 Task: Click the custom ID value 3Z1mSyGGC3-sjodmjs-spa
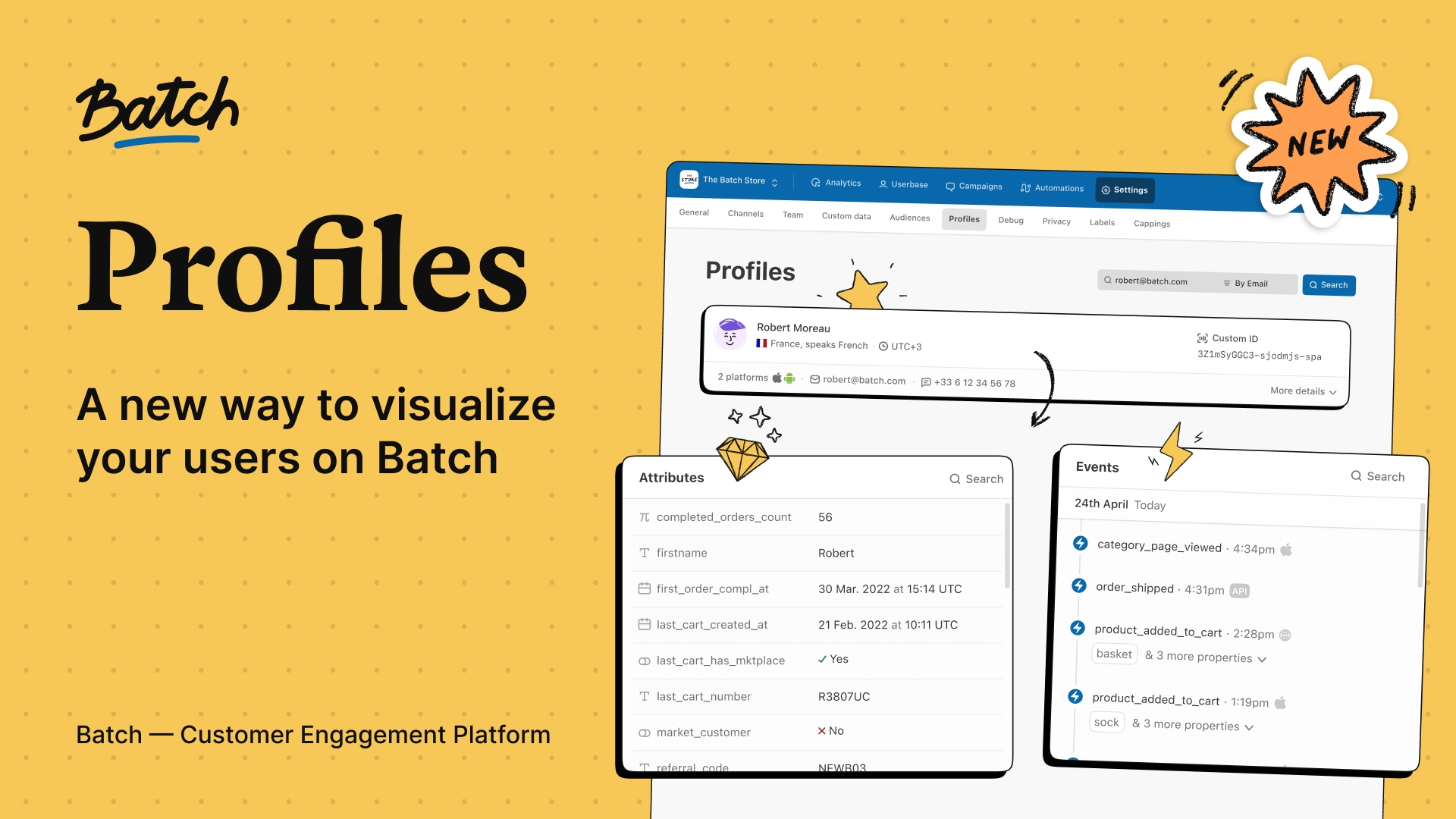[1259, 356]
